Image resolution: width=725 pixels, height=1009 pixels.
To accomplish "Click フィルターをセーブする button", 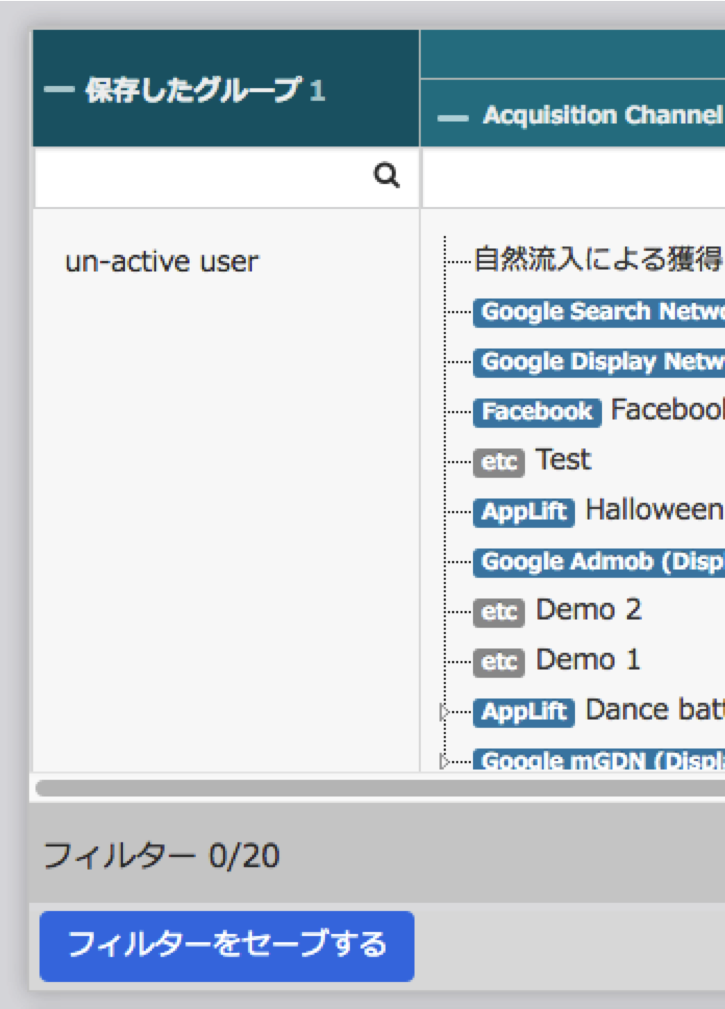I will point(226,946).
